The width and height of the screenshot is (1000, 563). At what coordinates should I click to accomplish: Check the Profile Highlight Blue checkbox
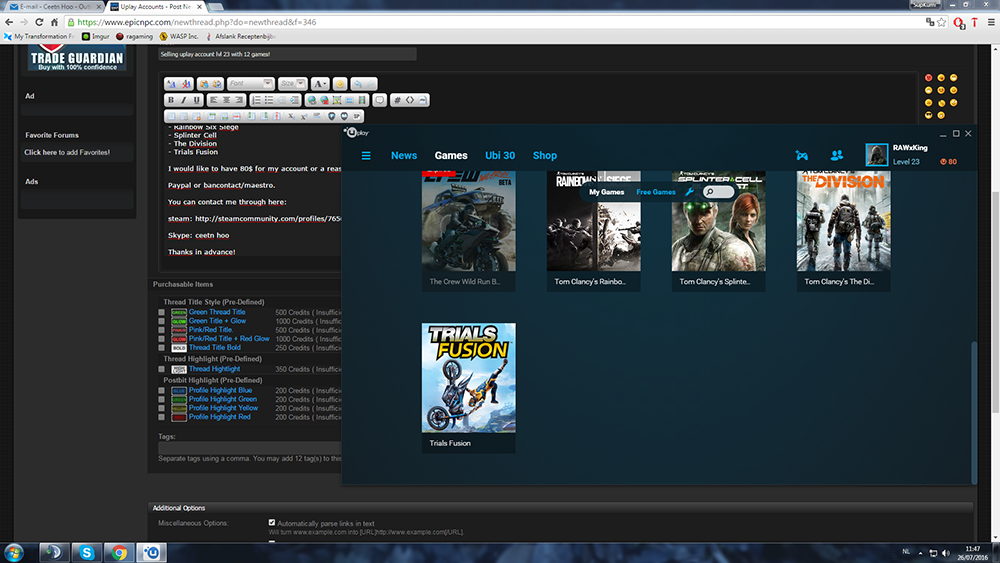[161, 391]
